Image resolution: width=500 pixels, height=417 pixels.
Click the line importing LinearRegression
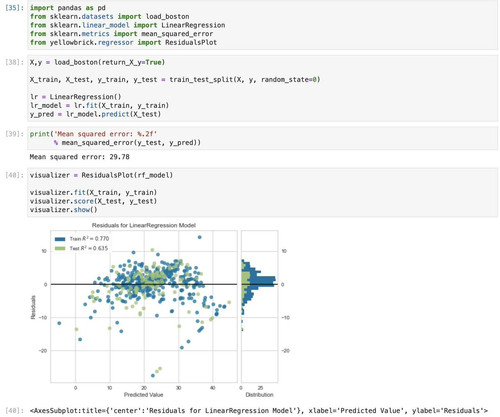[x=127, y=25]
